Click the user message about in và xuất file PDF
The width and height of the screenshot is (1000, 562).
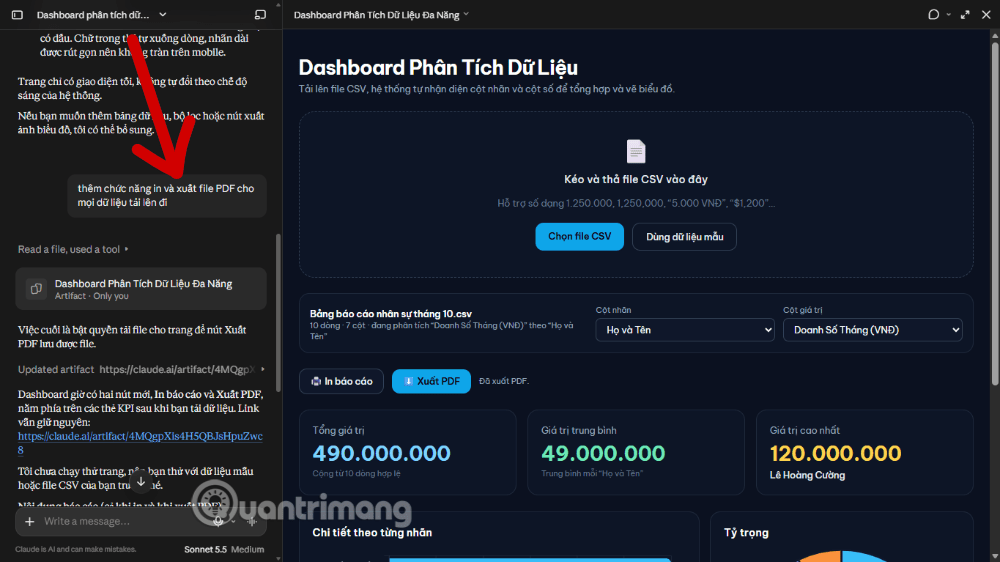(166, 195)
